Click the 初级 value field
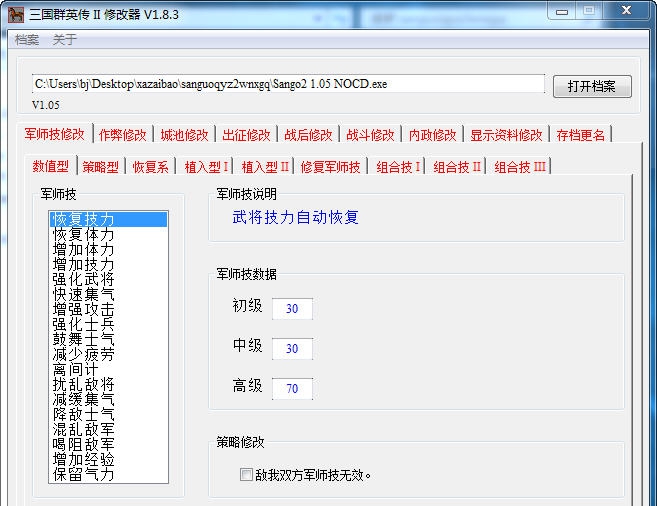Image resolution: width=657 pixels, height=506 pixels. [x=292, y=309]
